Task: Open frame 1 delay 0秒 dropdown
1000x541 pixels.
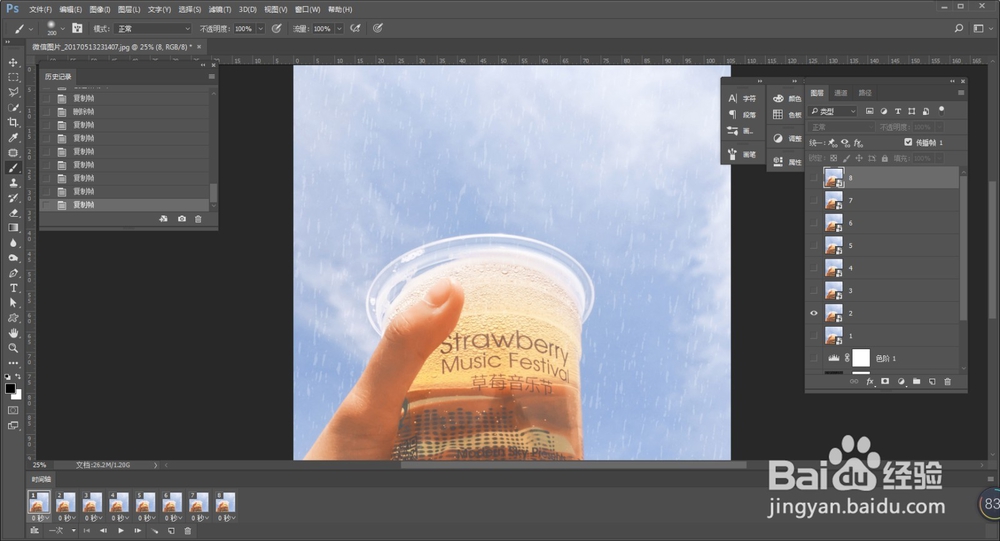Action: point(39,518)
